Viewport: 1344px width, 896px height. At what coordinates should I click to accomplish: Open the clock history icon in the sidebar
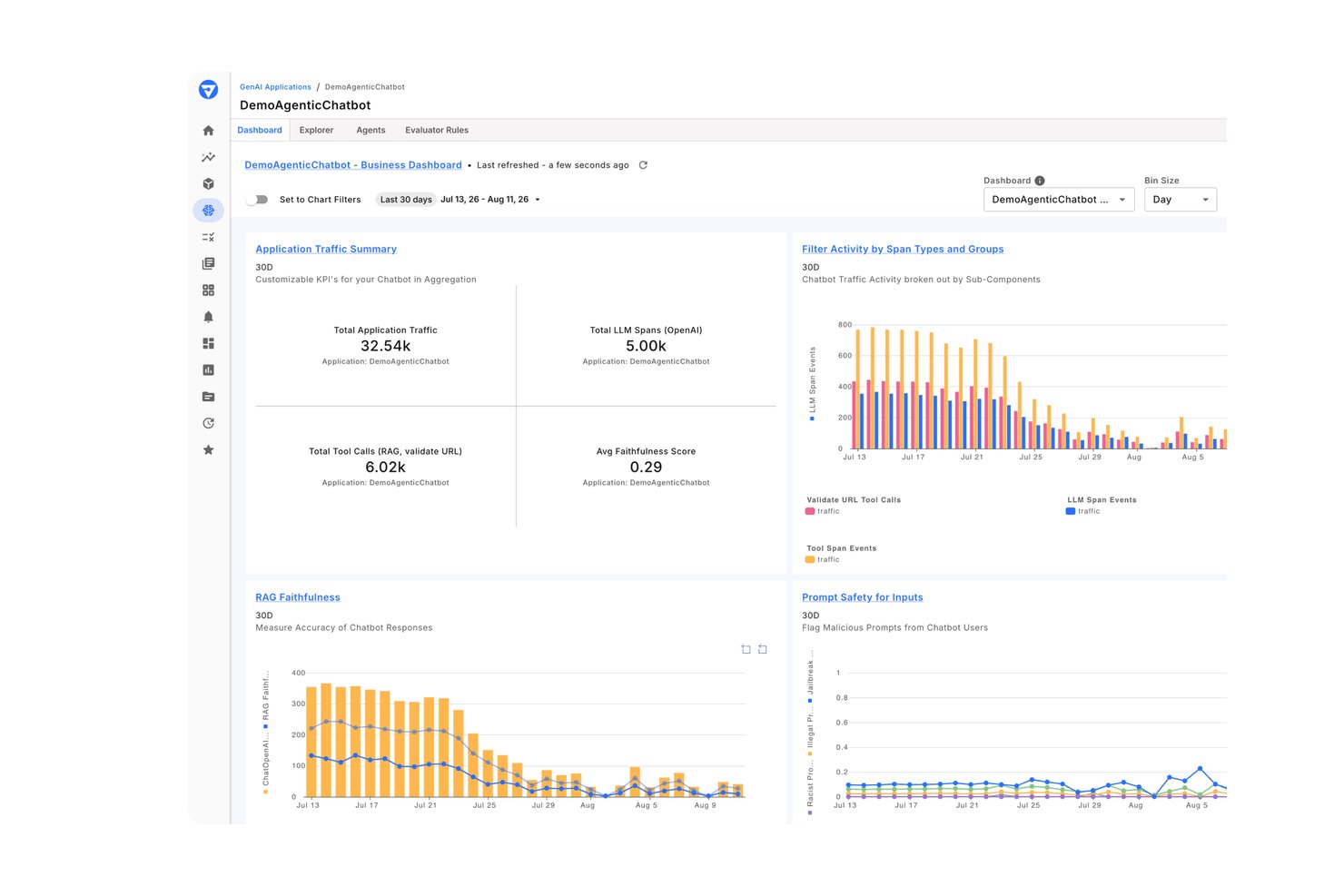pyautogui.click(x=208, y=423)
